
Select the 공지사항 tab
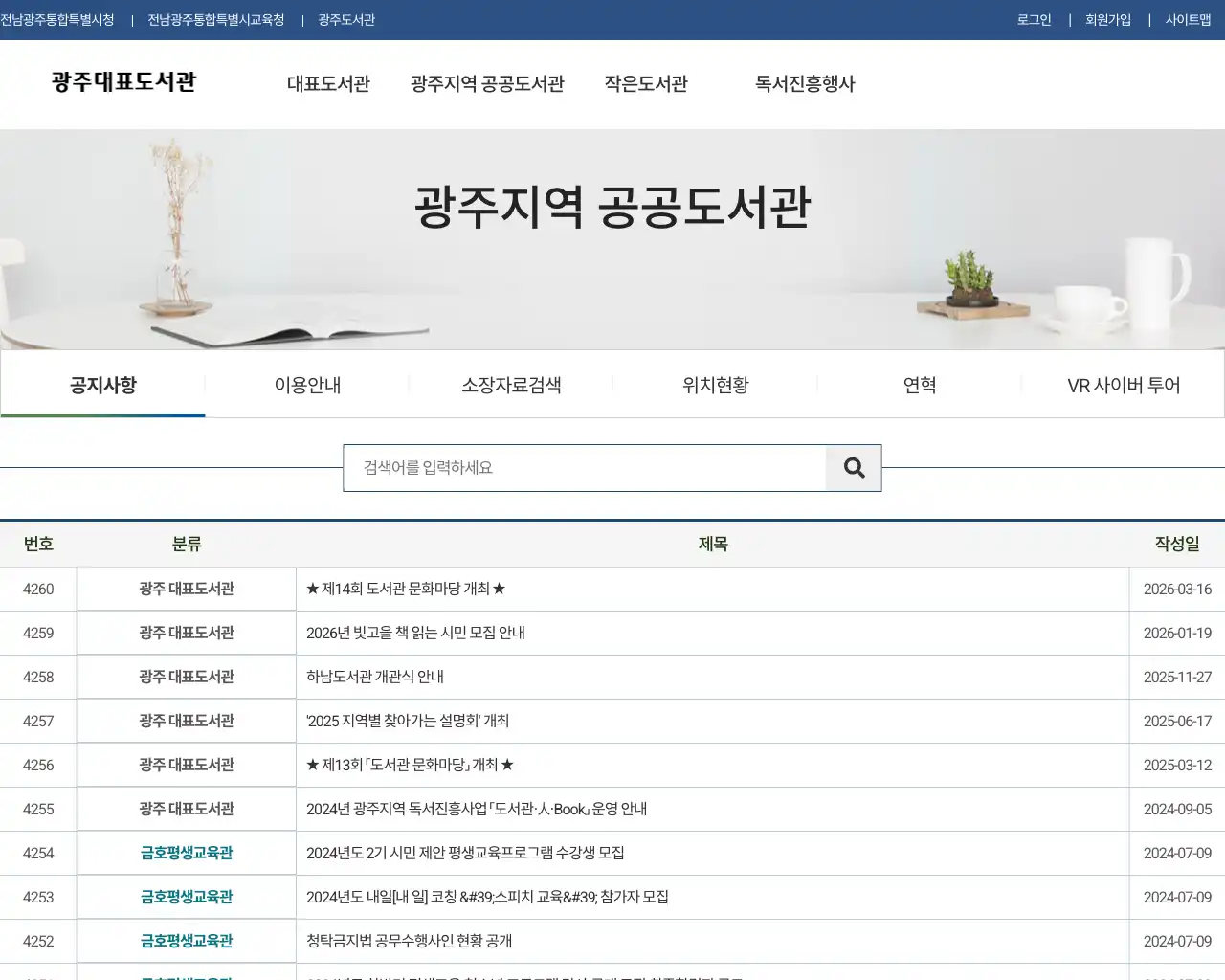click(x=103, y=385)
